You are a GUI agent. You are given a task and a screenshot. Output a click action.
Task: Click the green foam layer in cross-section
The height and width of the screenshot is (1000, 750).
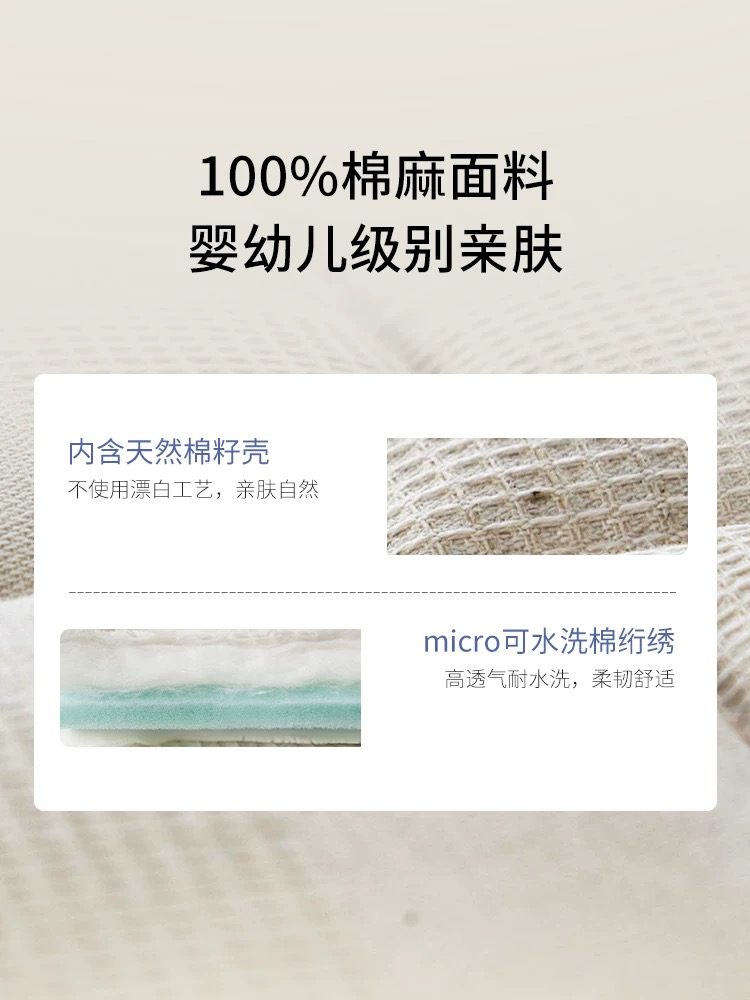tap(210, 710)
